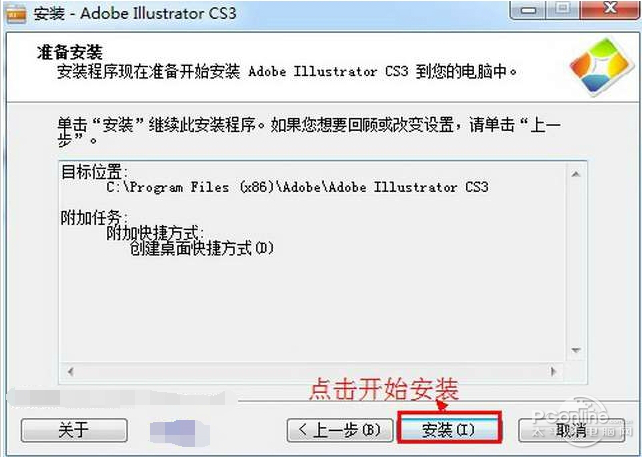Minimize the installer window
The width and height of the screenshot is (642, 457).
[528, 9]
